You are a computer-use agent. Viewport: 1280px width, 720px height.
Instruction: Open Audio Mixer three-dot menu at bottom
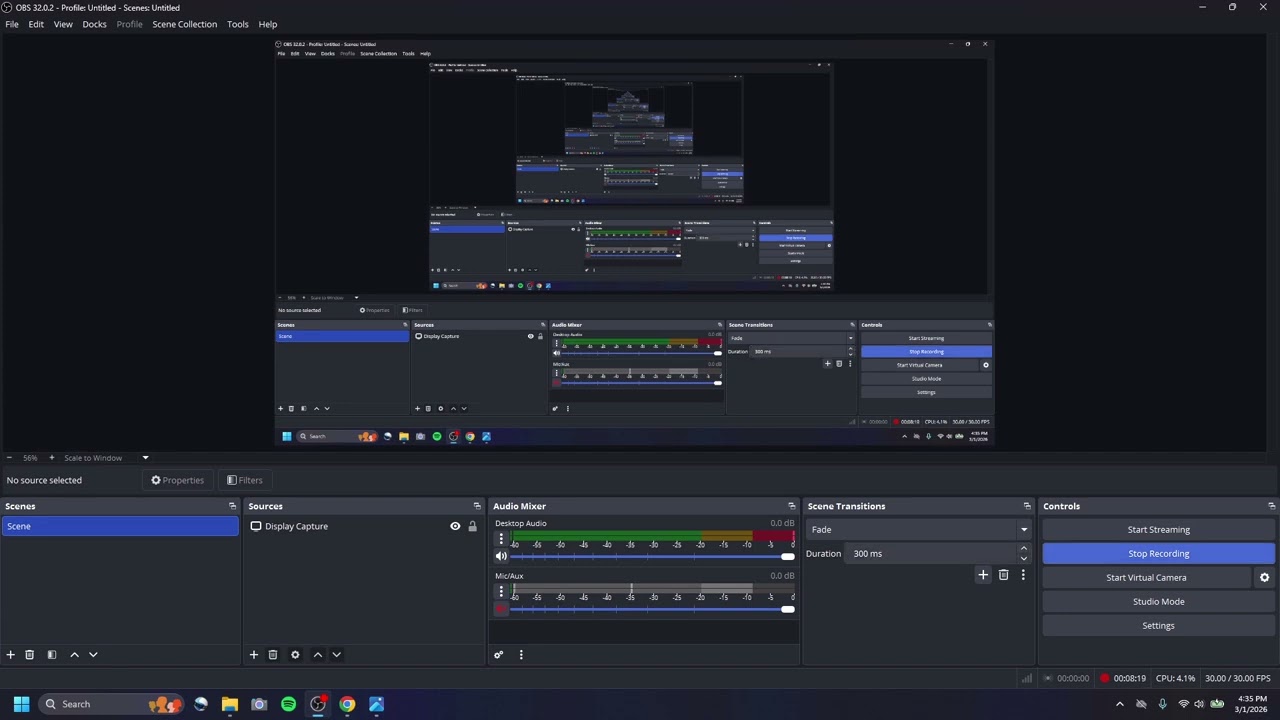(520, 655)
